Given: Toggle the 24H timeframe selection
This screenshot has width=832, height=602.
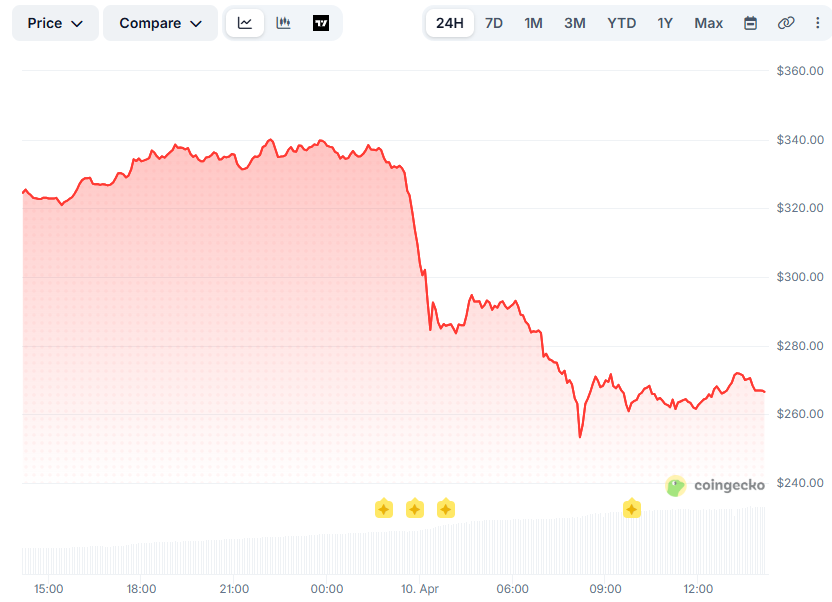Looking at the screenshot, I should (450, 22).
